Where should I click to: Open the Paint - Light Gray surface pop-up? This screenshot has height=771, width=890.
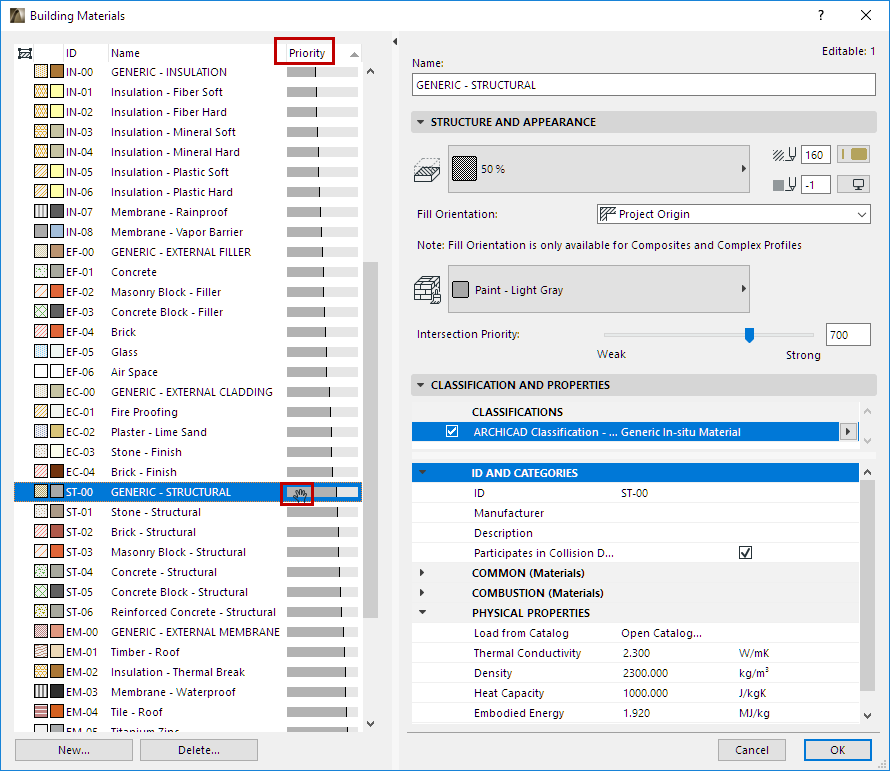[x=599, y=289]
